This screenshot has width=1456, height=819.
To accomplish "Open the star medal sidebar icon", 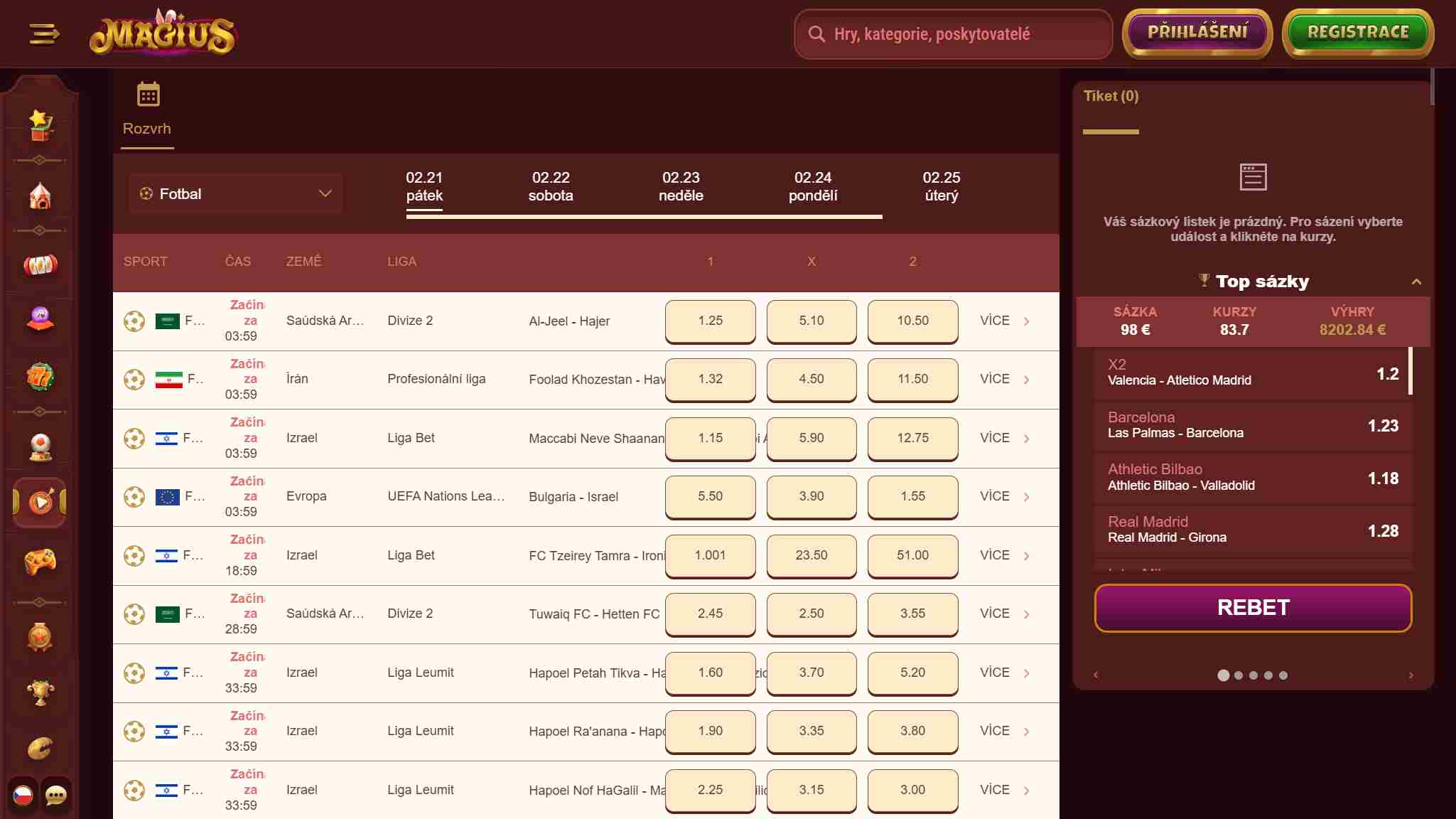I will 41,637.
